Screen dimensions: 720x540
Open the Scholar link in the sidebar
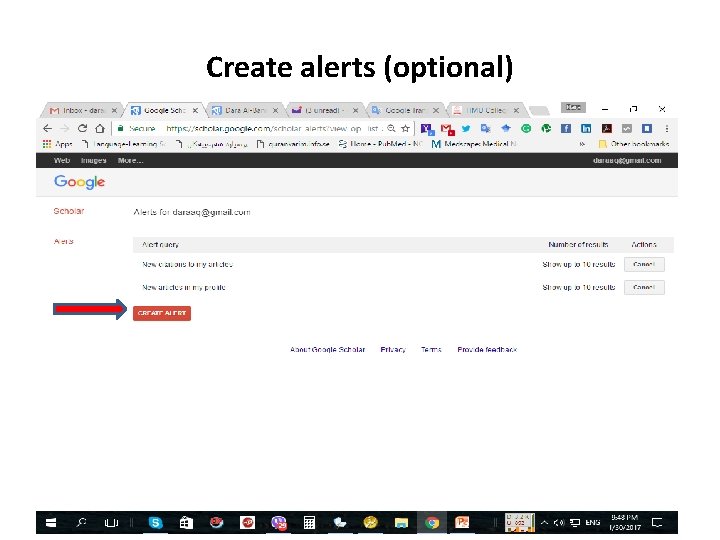(69, 211)
